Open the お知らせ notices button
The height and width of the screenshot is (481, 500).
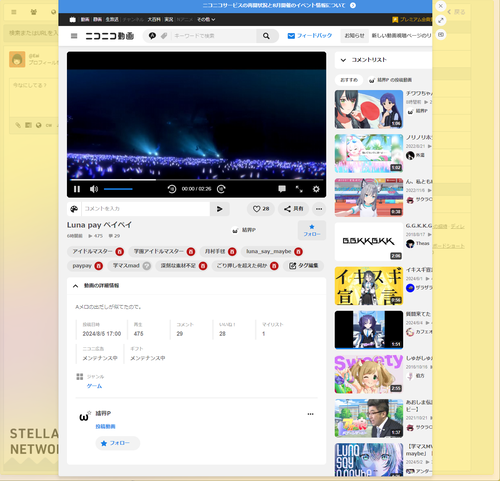(x=354, y=35)
